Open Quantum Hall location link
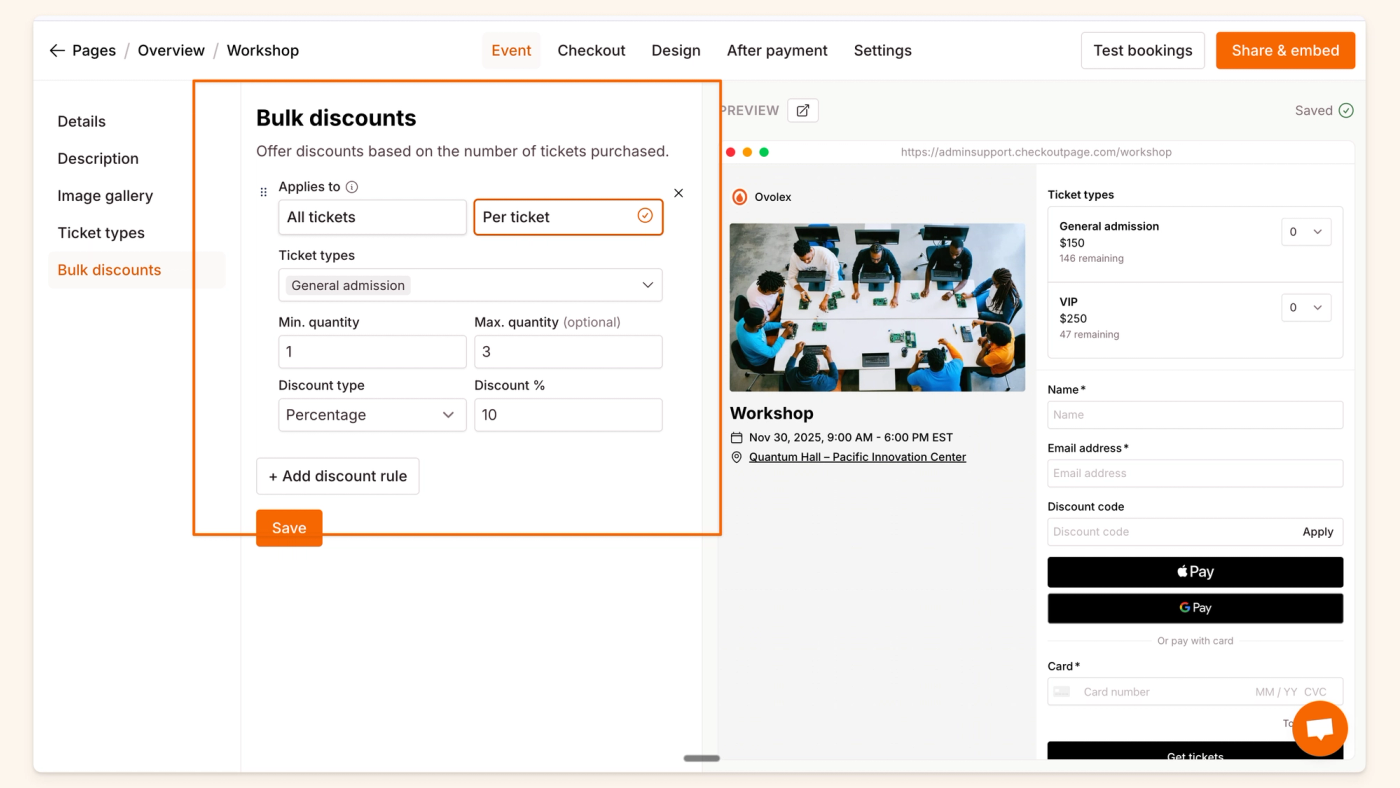The width and height of the screenshot is (1400, 788). click(x=857, y=457)
